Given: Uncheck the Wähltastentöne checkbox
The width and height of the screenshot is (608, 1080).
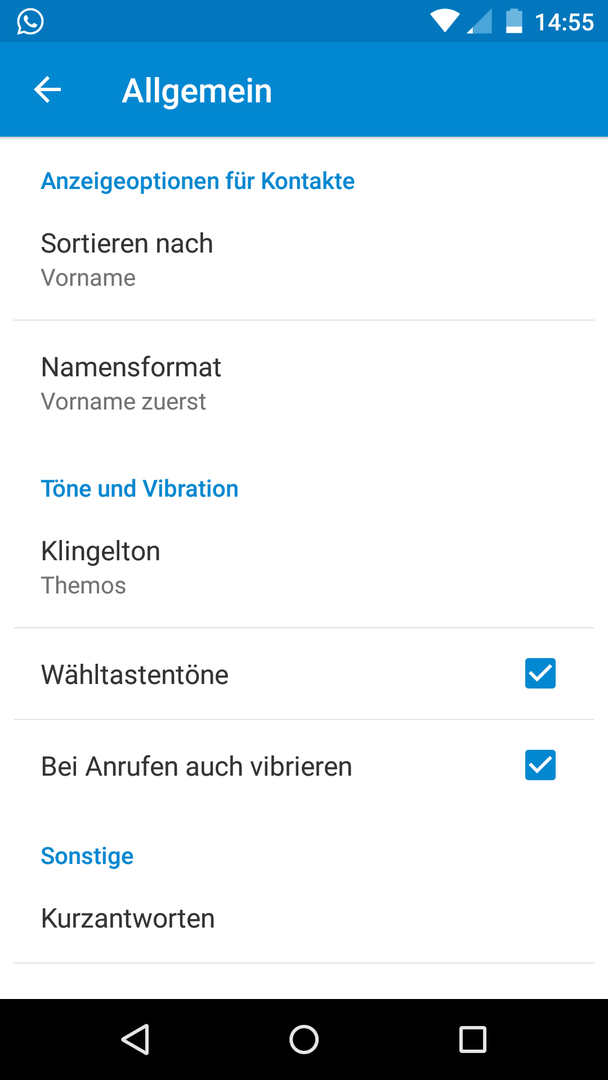Looking at the screenshot, I should click(x=540, y=674).
